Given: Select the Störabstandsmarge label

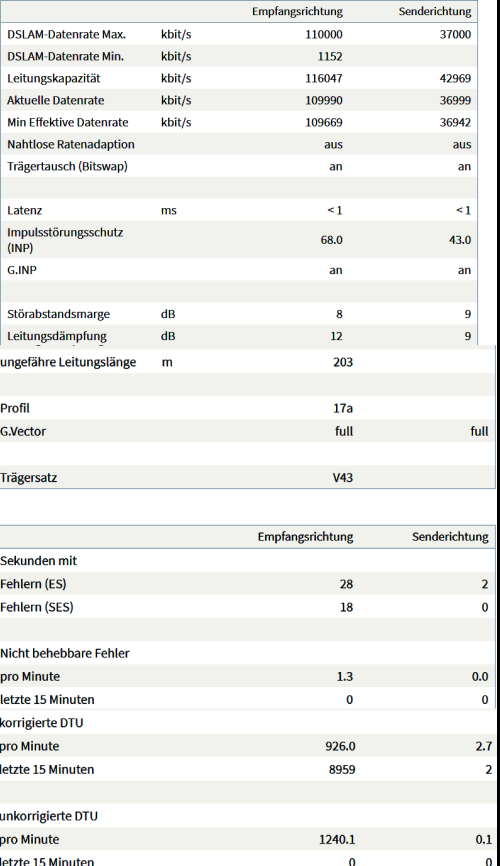Looking at the screenshot, I should (x=59, y=314).
